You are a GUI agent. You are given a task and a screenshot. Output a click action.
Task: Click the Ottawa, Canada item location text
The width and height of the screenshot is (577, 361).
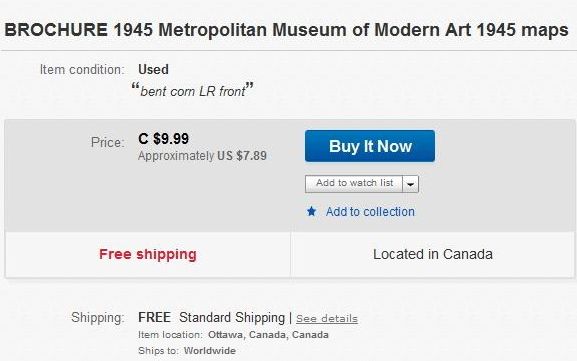(x=268, y=335)
